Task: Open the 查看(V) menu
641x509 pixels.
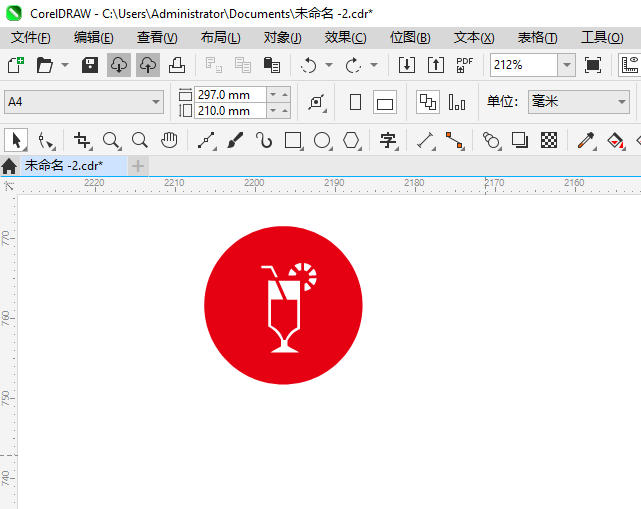Action: [x=157, y=38]
